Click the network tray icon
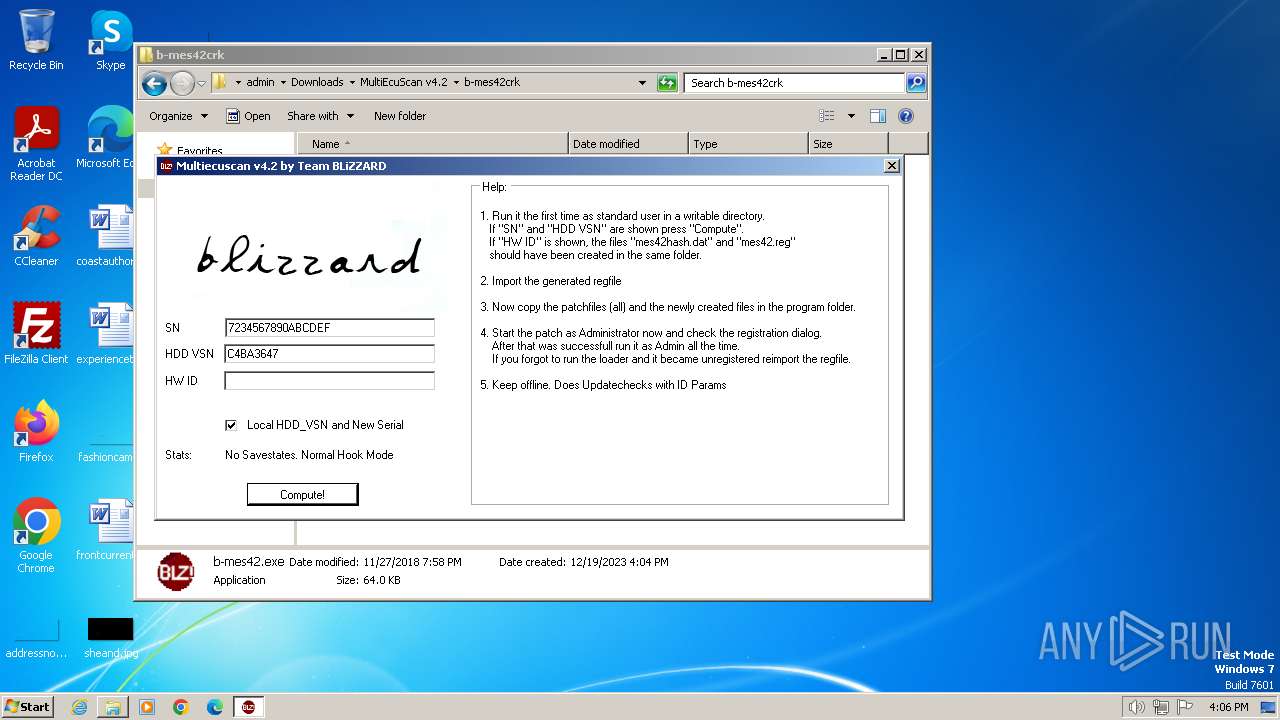 tap(1162, 707)
